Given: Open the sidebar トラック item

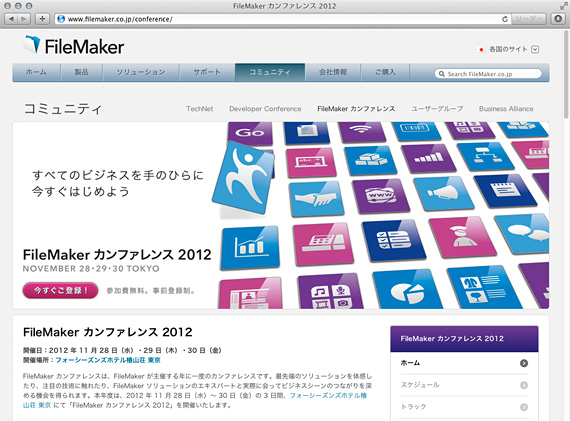Looking at the screenshot, I should point(464,407).
